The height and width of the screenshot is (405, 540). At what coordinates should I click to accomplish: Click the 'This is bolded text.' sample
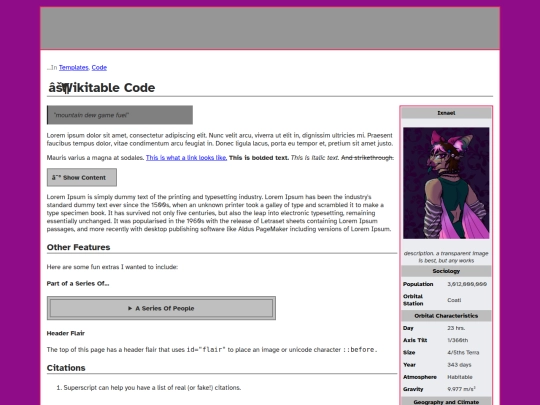pos(259,158)
